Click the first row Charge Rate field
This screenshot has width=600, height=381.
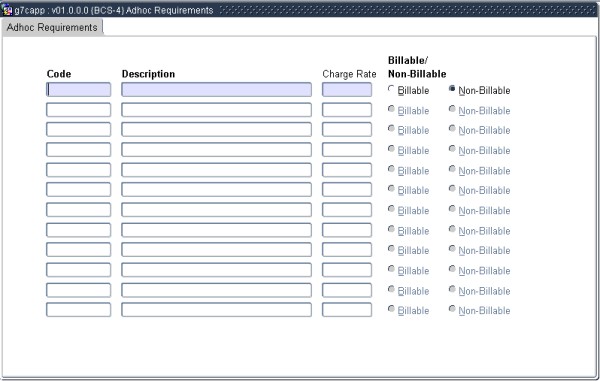347,90
